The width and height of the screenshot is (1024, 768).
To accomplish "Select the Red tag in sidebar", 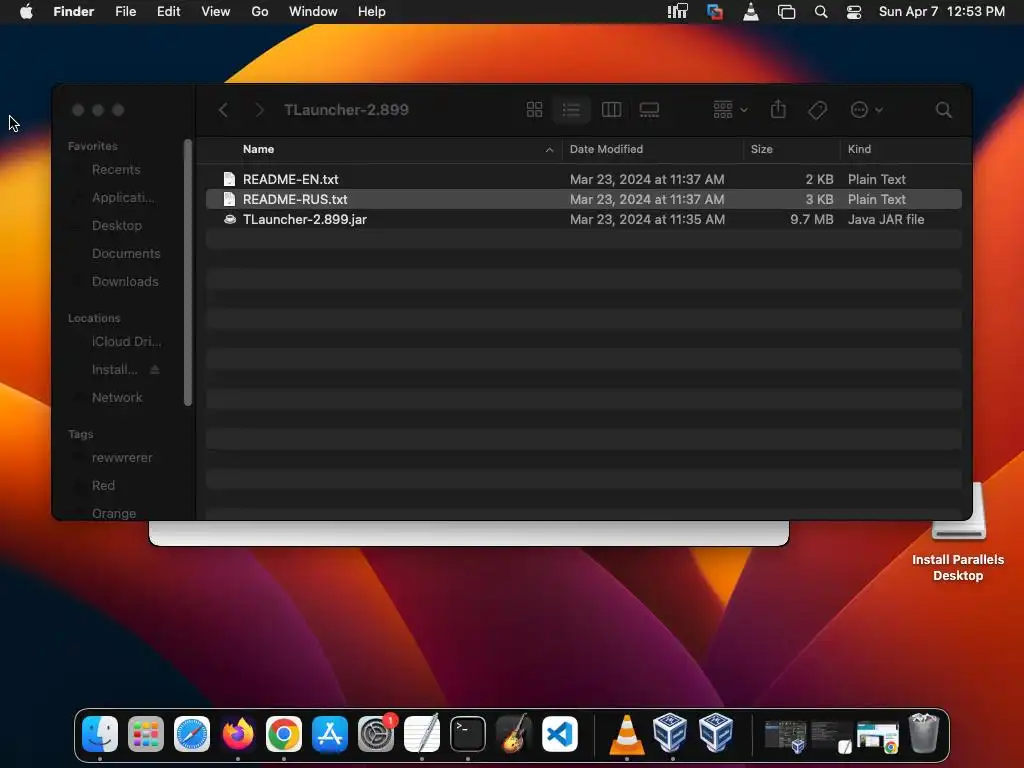I will [x=103, y=486].
